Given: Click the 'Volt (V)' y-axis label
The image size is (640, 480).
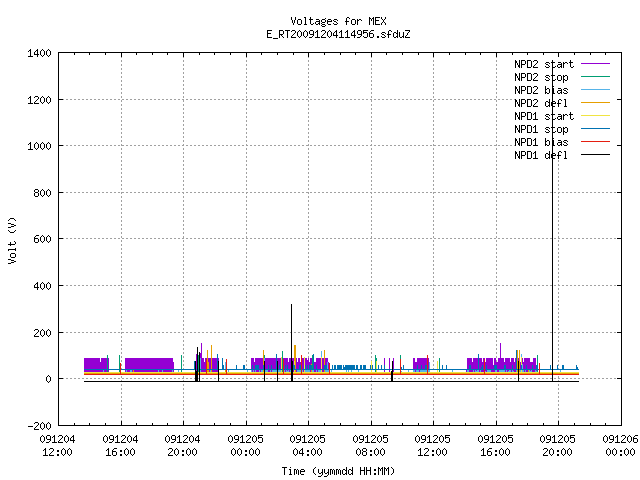Looking at the screenshot, I should [x=13, y=240].
